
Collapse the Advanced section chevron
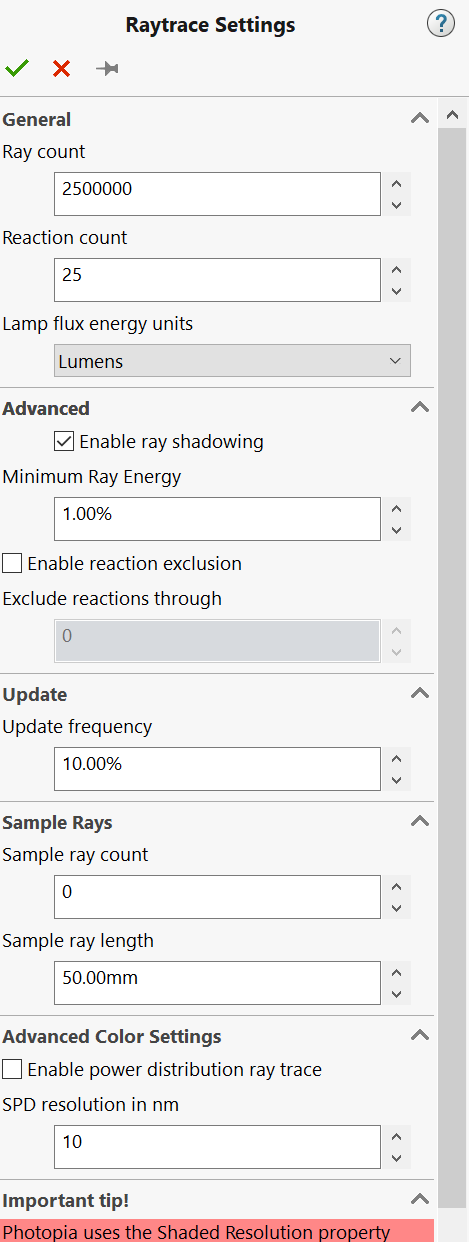click(420, 407)
